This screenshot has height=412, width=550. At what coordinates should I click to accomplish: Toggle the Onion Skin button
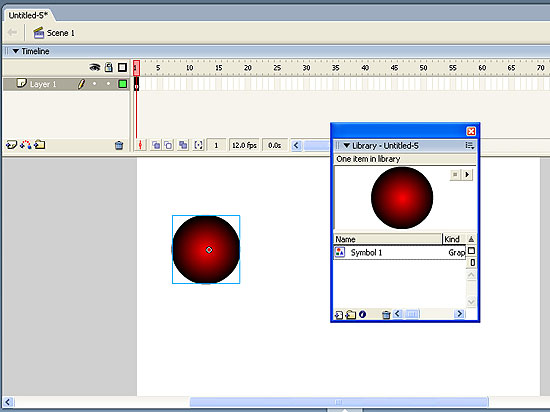156,145
